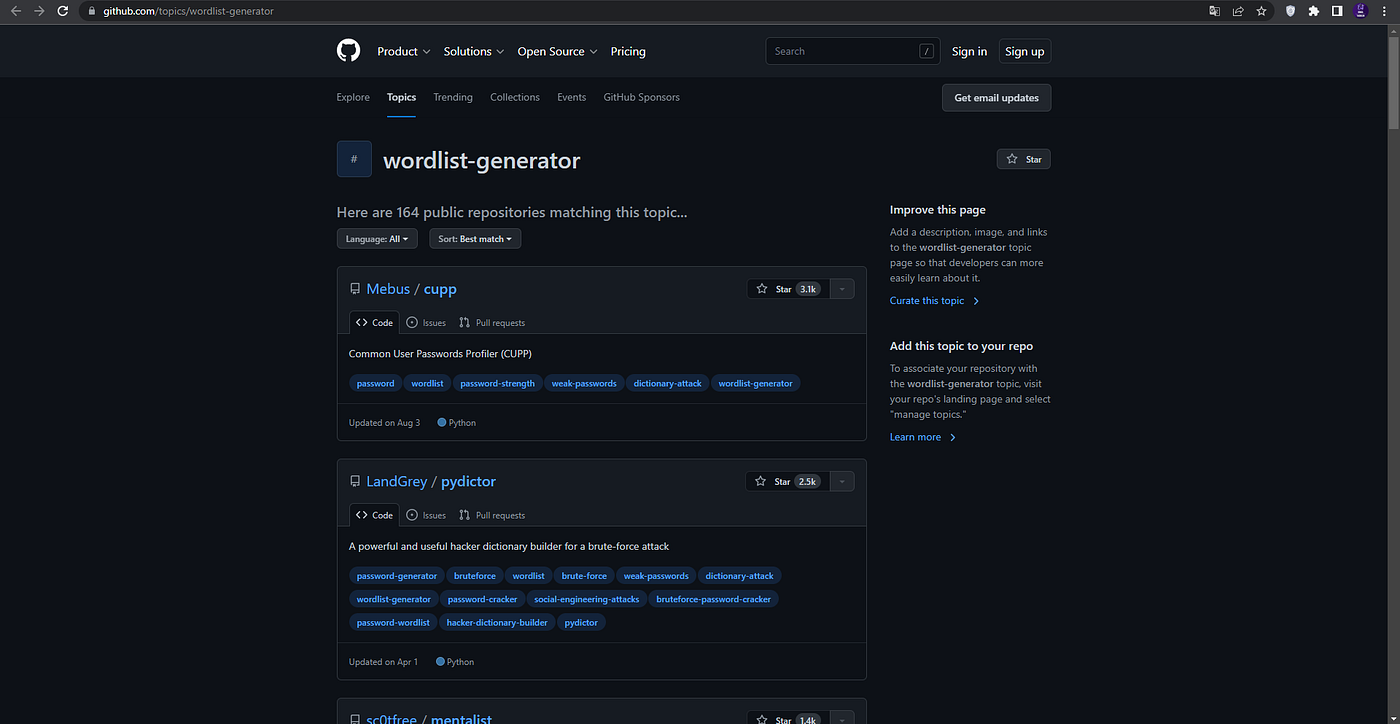The width and height of the screenshot is (1400, 724).
Task: Click the bruteforce-password-cracker topic tag
Action: [714, 599]
